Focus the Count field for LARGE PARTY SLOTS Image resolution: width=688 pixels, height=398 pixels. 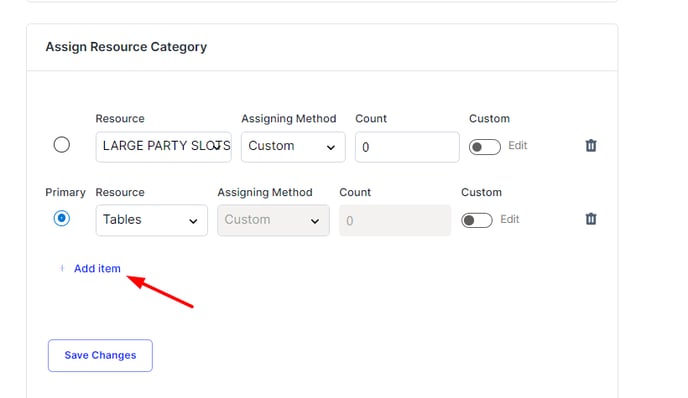pos(407,147)
